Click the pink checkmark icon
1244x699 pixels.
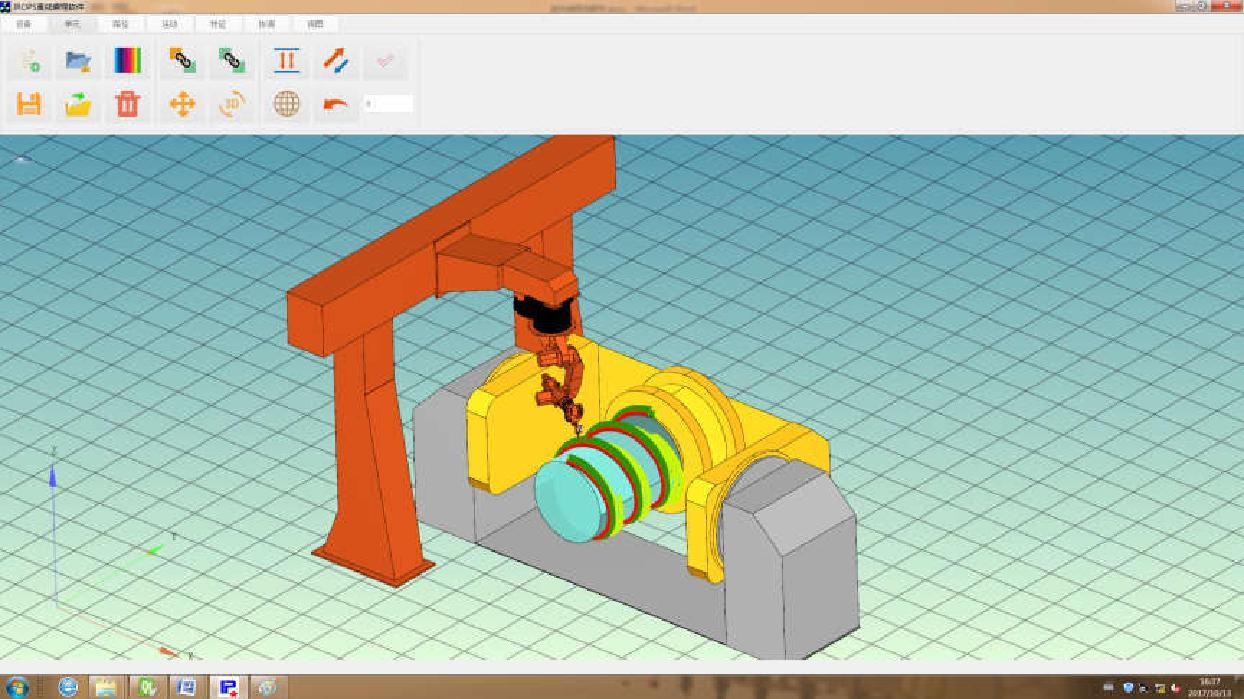tap(385, 62)
